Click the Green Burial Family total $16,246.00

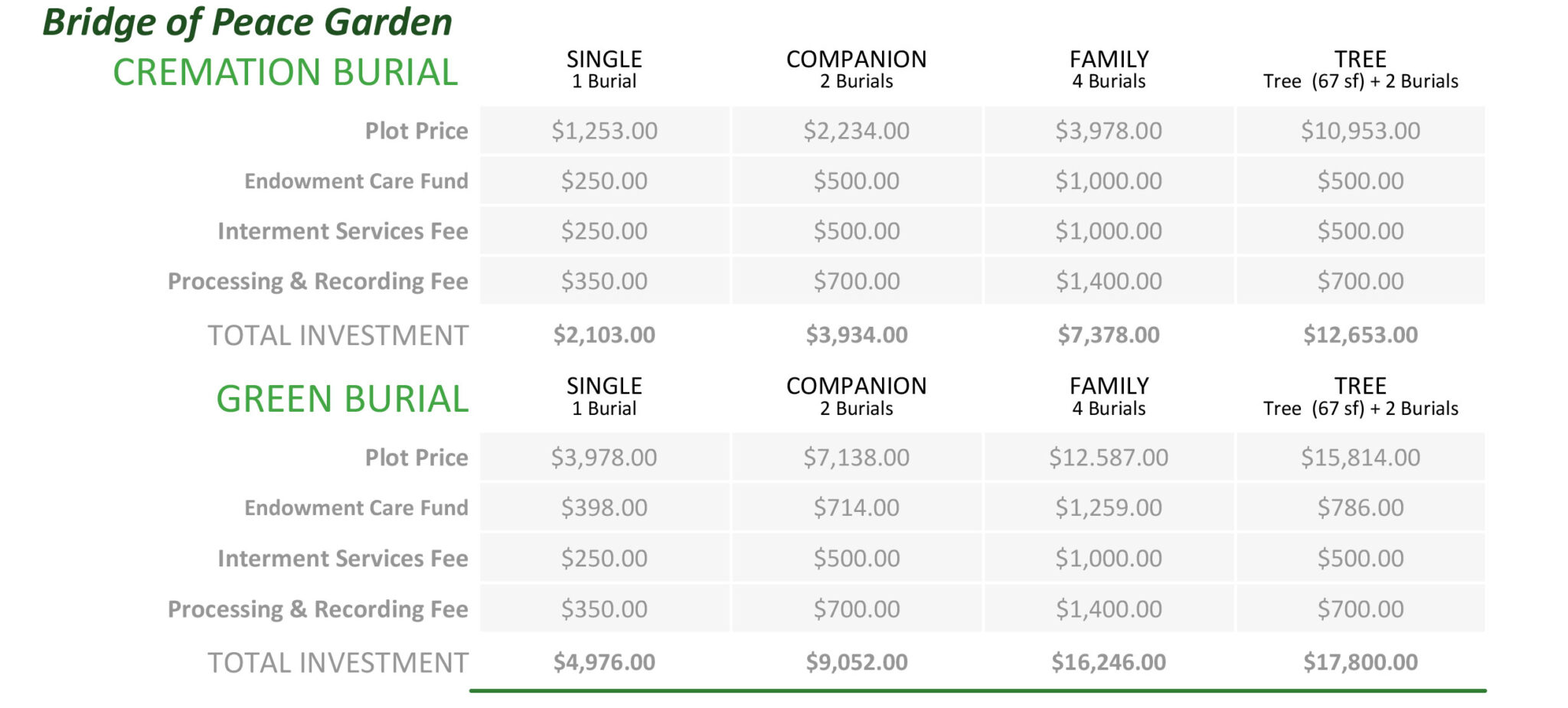click(1108, 662)
